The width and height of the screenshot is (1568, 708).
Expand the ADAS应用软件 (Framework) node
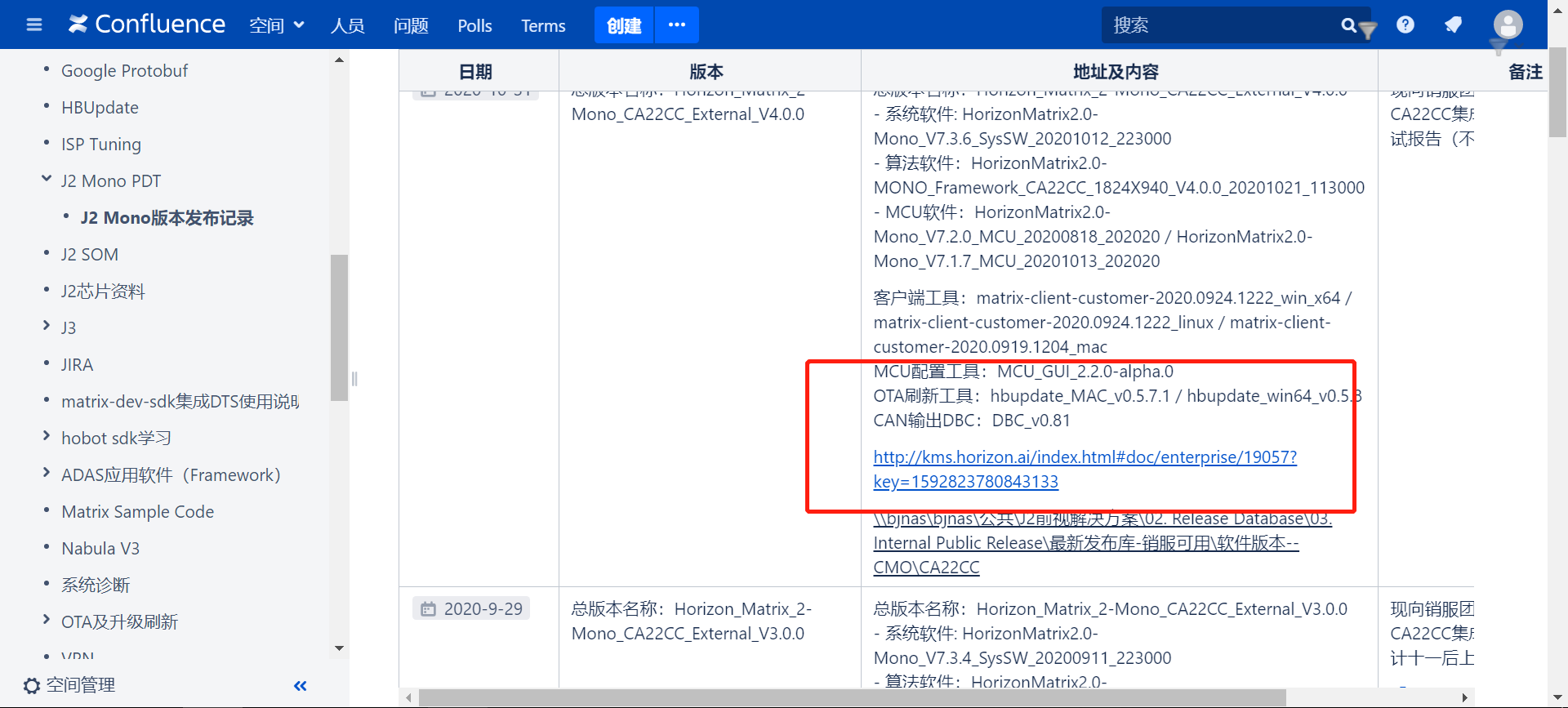point(47,473)
